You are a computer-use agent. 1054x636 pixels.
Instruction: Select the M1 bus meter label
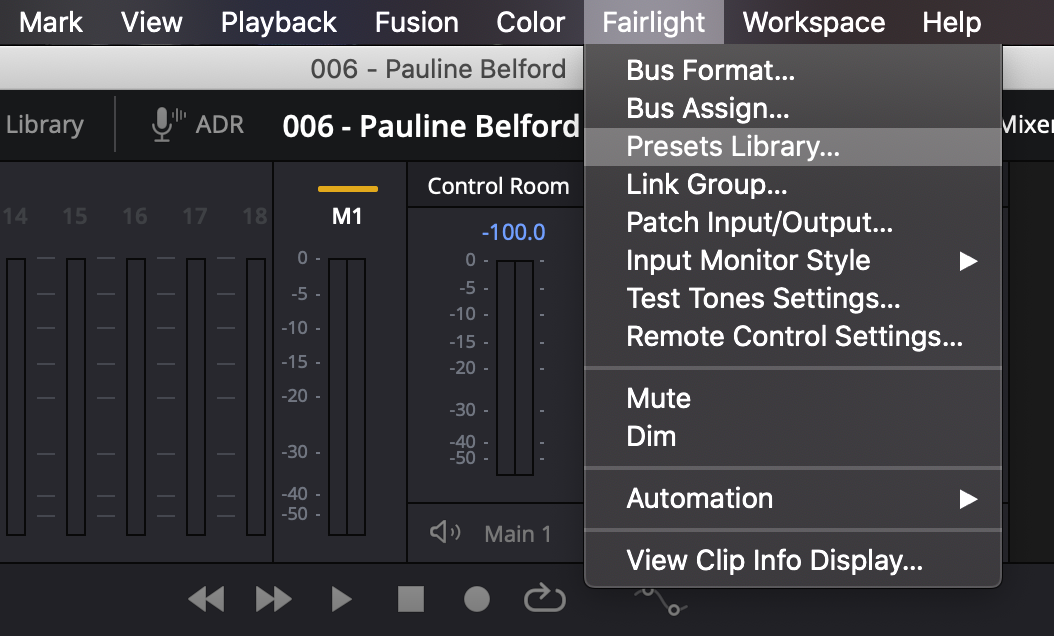pos(347,216)
